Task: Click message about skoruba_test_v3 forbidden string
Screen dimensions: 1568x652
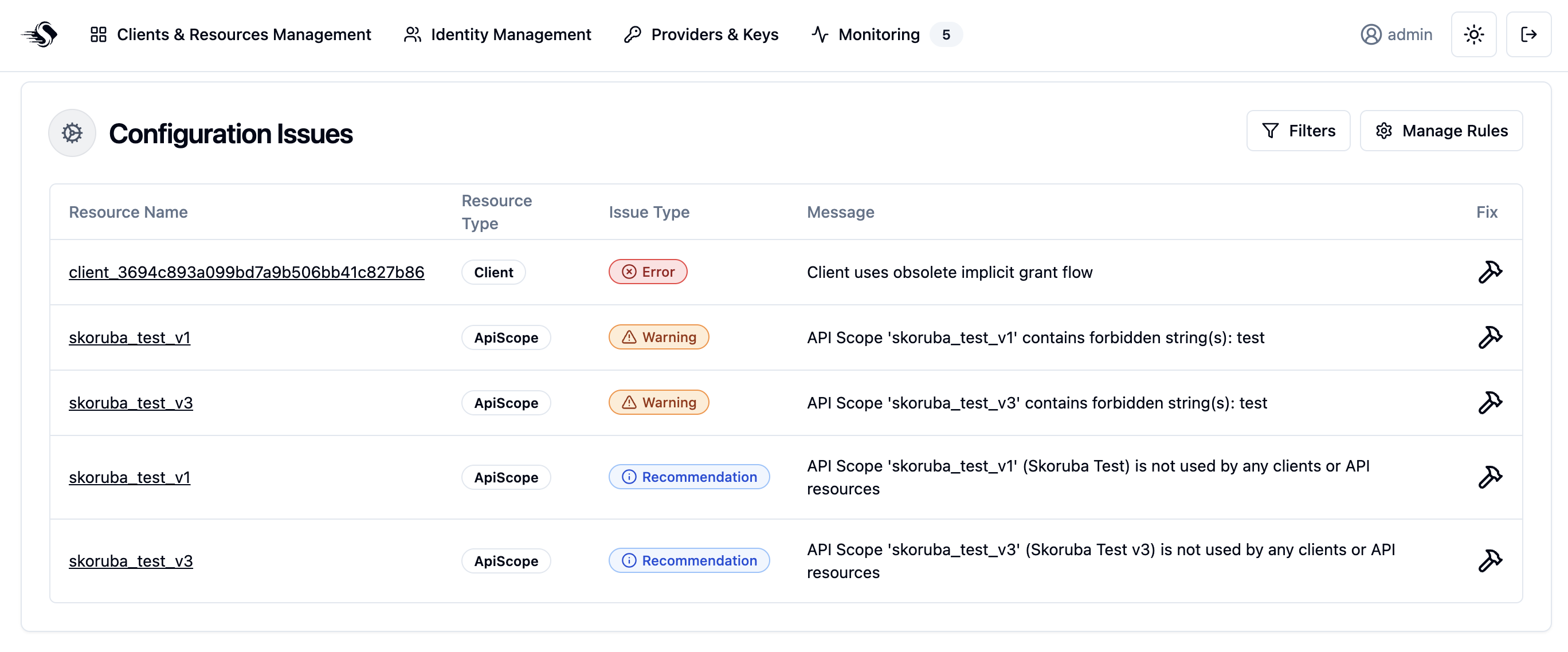Action: pos(1037,402)
